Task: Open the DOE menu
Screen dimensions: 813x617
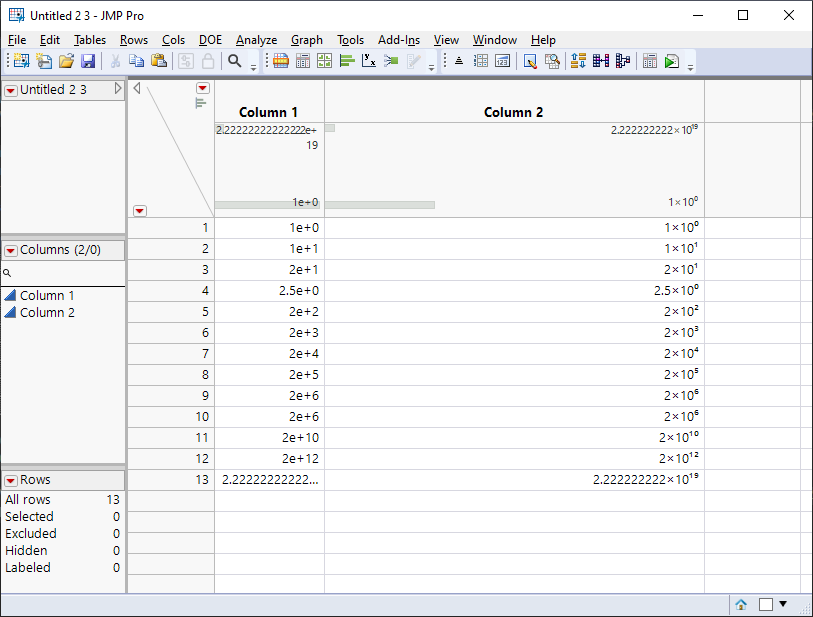Action: 210,40
